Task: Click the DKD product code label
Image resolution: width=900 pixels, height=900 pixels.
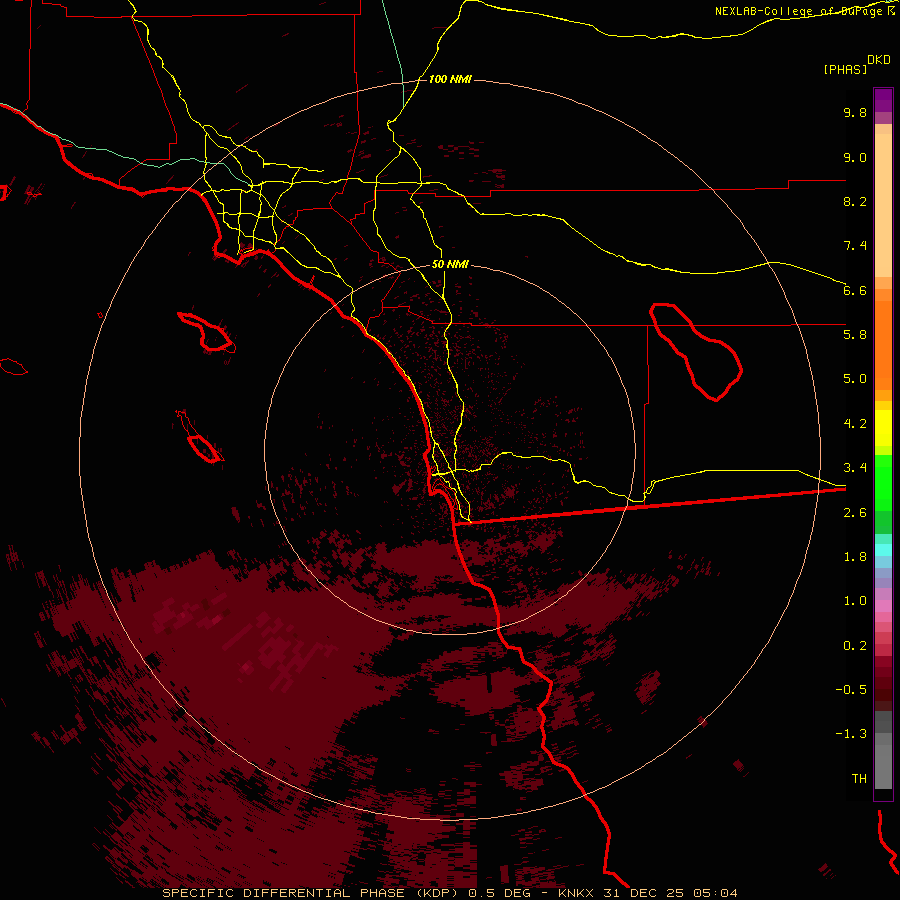Action: point(879,60)
